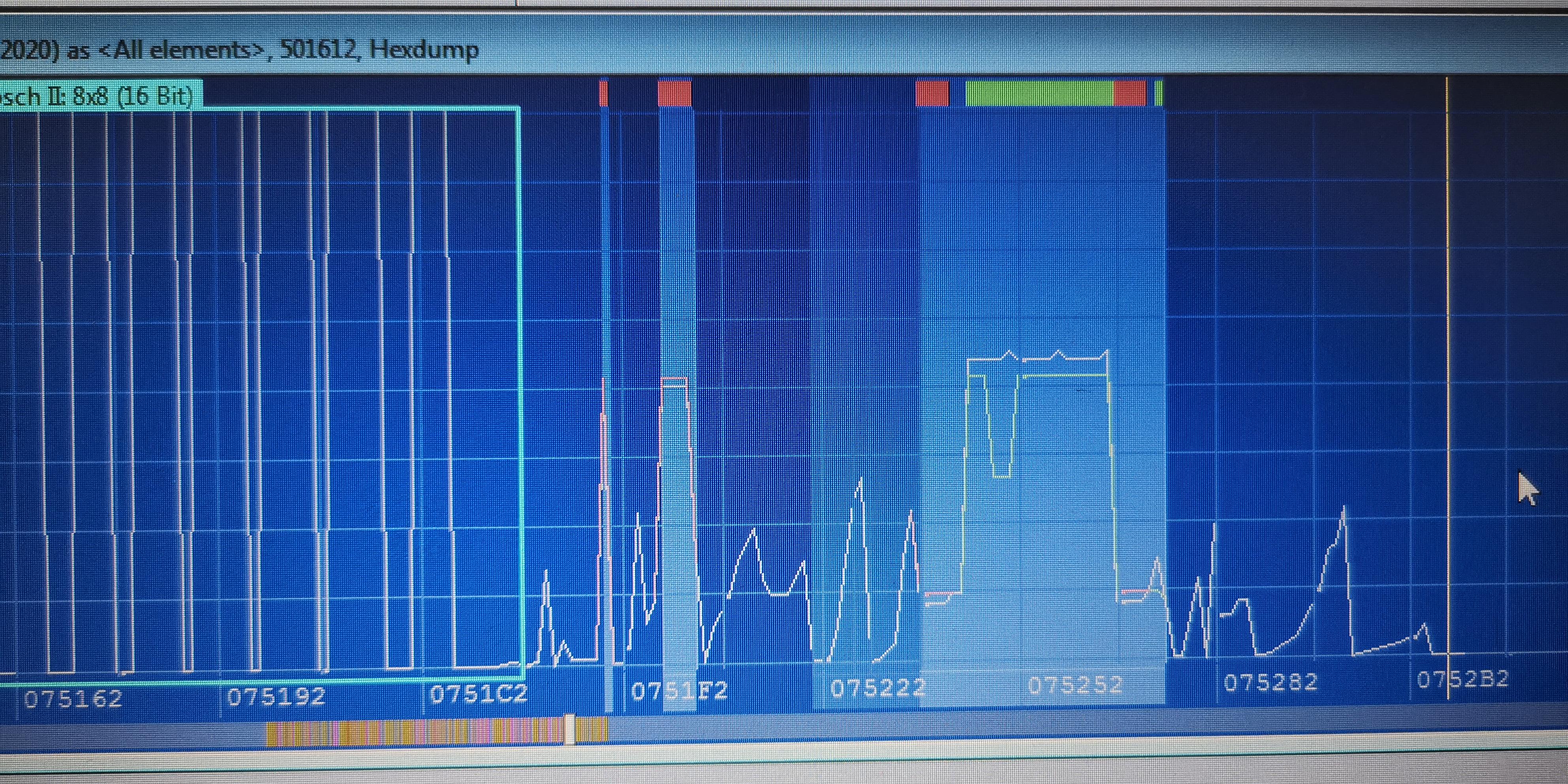1568x784 pixels.
Task: Click inside the cyan-outlined map region
Action: [262, 396]
